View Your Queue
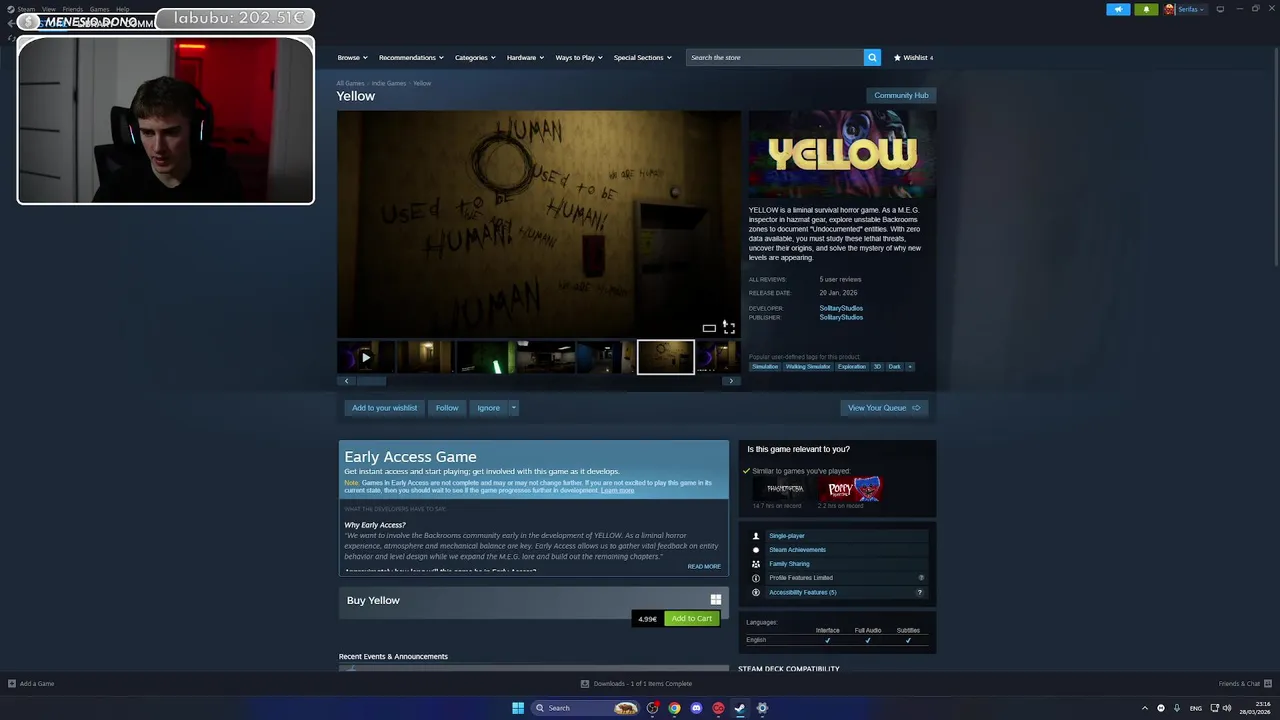 coord(884,408)
